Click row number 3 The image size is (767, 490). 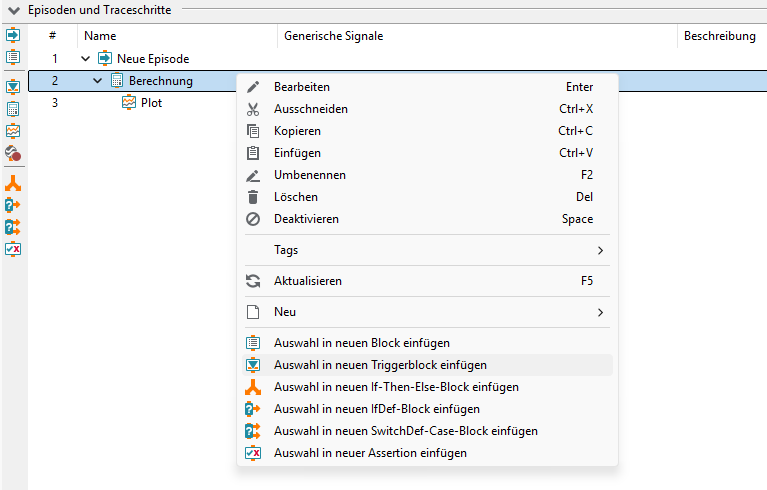coord(55,103)
